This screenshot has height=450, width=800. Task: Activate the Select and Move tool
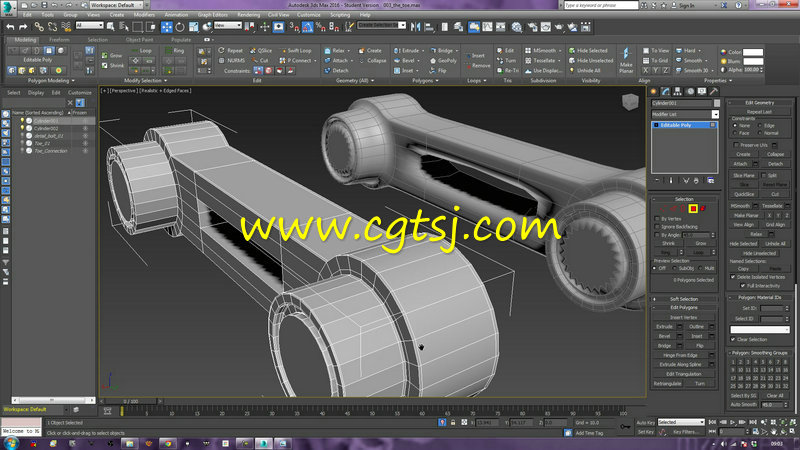coord(166,27)
